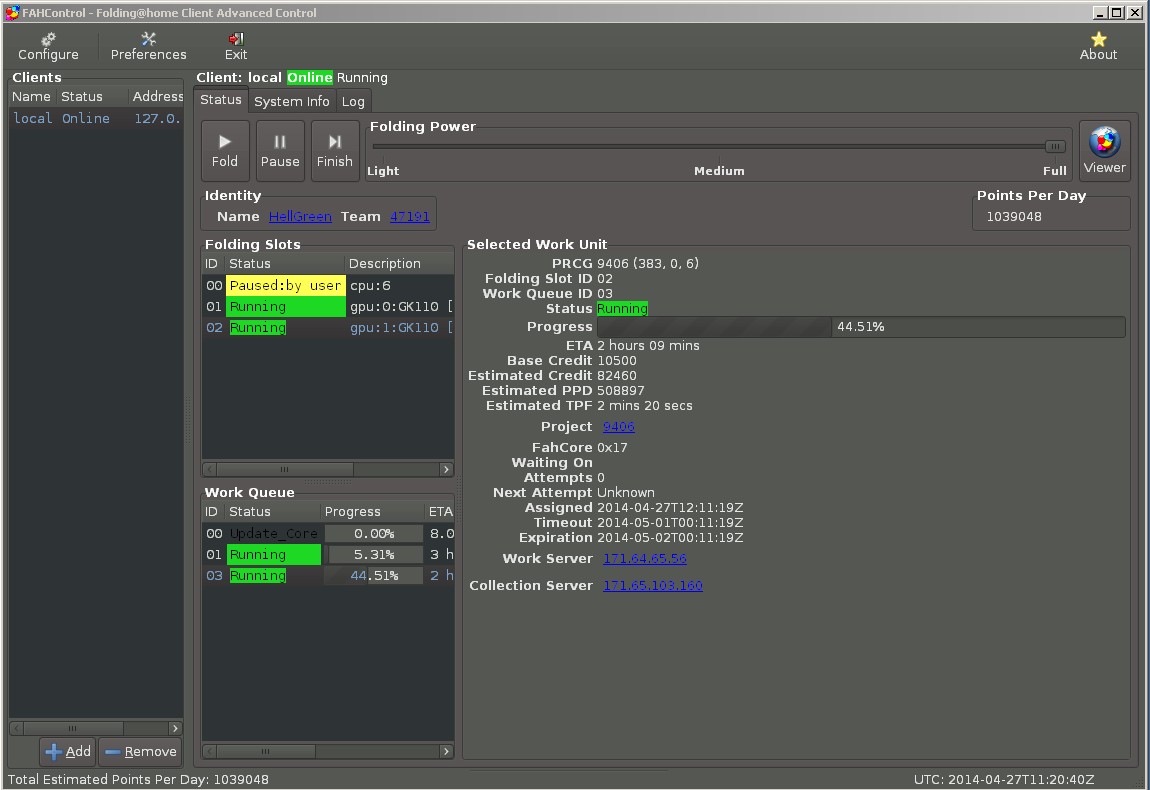Pause folding with the Pause button
The height and width of the screenshot is (790, 1150).
[279, 150]
